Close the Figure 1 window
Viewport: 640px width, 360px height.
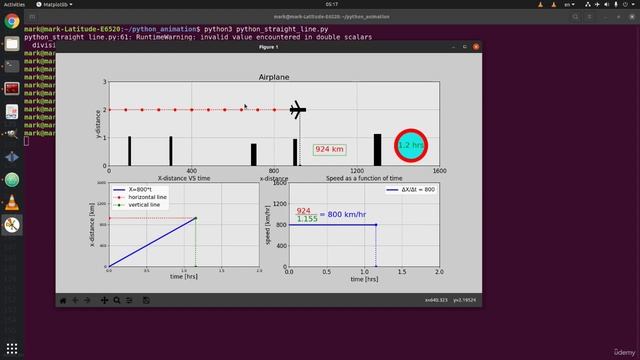click(x=476, y=47)
